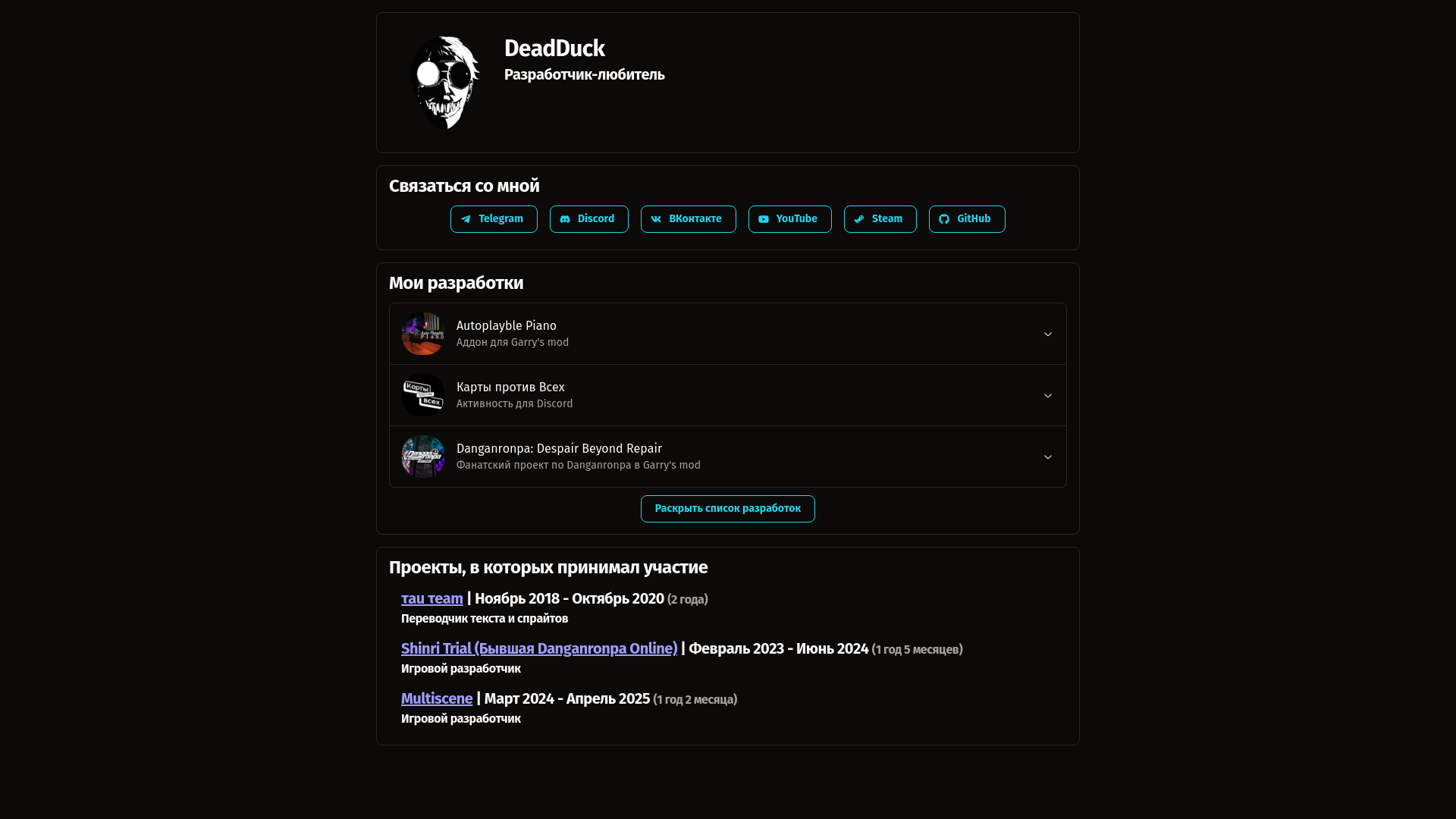
Task: Open the Steam contact button
Action: 880,219
